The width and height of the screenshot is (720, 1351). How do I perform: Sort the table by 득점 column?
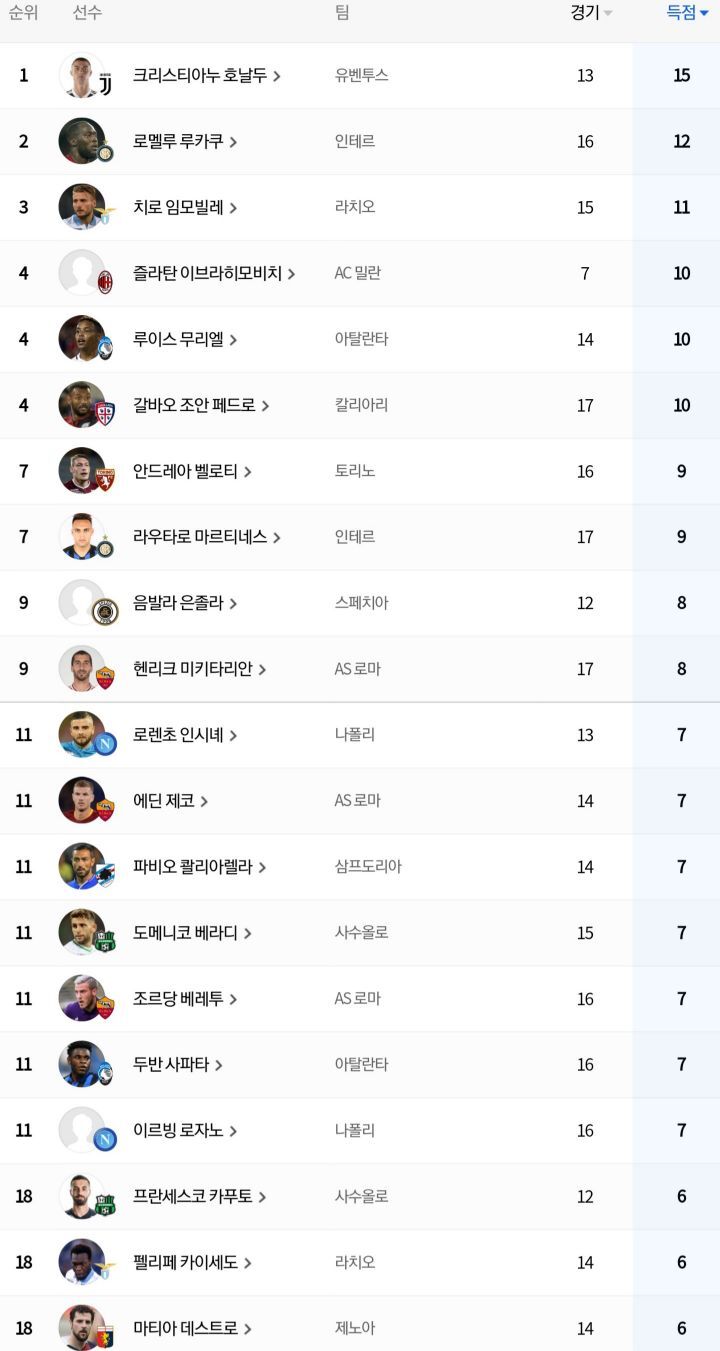[687, 13]
